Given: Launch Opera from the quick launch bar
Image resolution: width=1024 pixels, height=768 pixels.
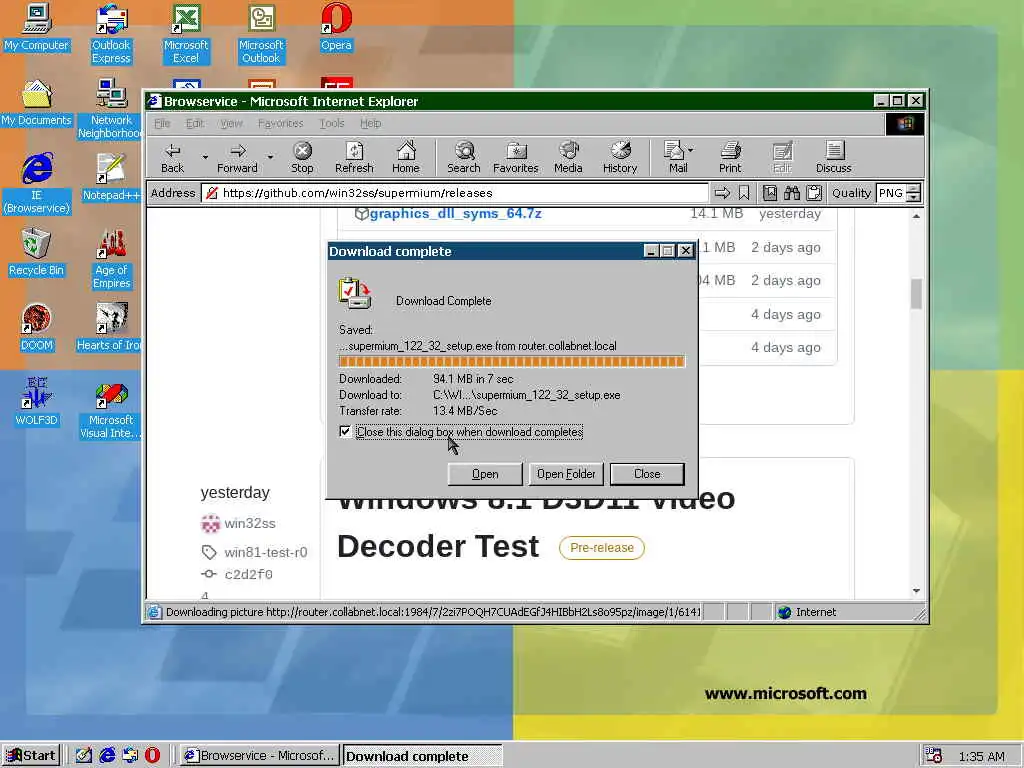Looking at the screenshot, I should coord(152,756).
